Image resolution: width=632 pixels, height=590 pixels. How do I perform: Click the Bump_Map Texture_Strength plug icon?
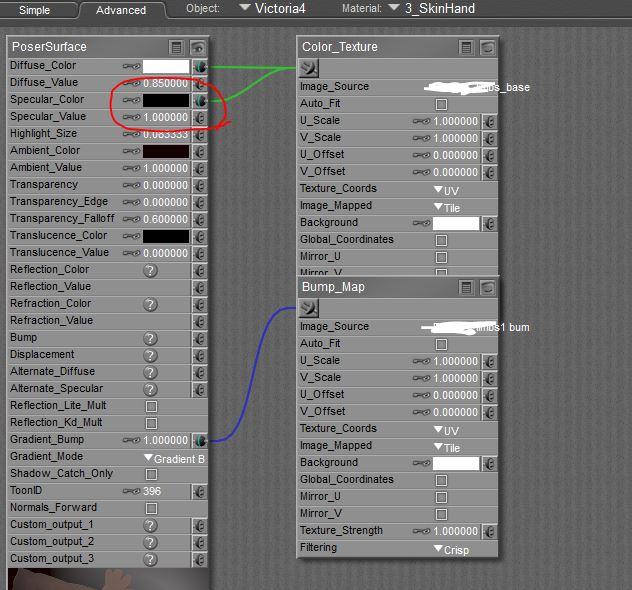pos(489,532)
